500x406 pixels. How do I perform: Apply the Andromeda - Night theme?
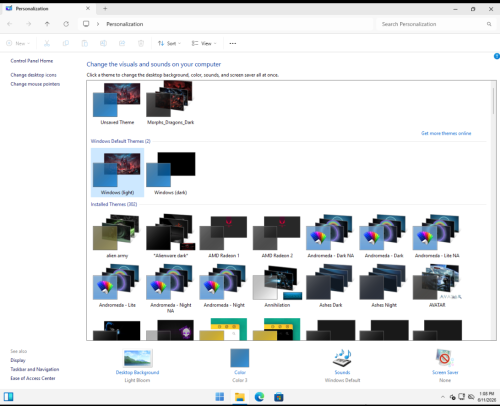[224, 286]
